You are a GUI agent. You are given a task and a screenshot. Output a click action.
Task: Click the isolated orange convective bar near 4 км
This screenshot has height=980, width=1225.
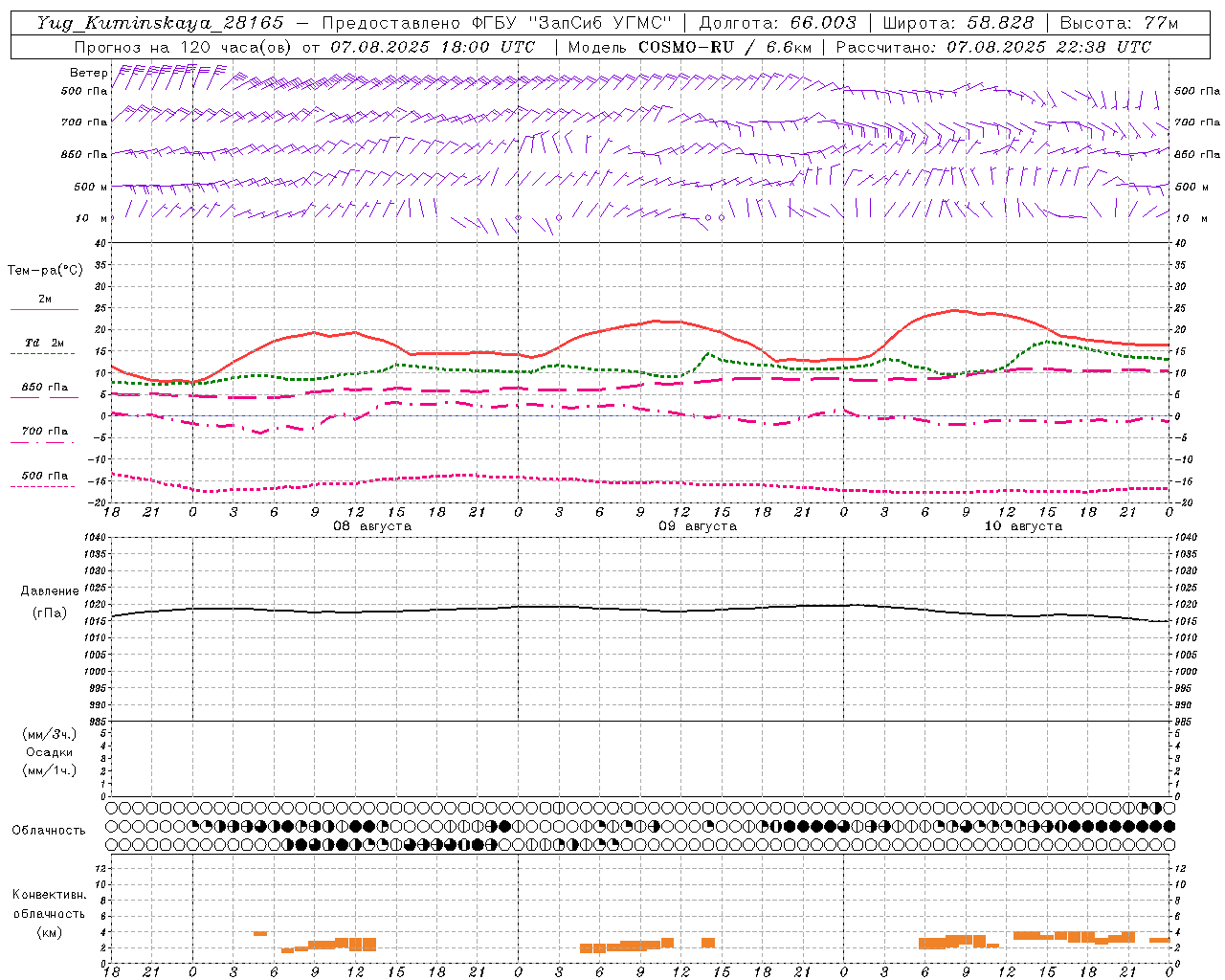(x=260, y=933)
